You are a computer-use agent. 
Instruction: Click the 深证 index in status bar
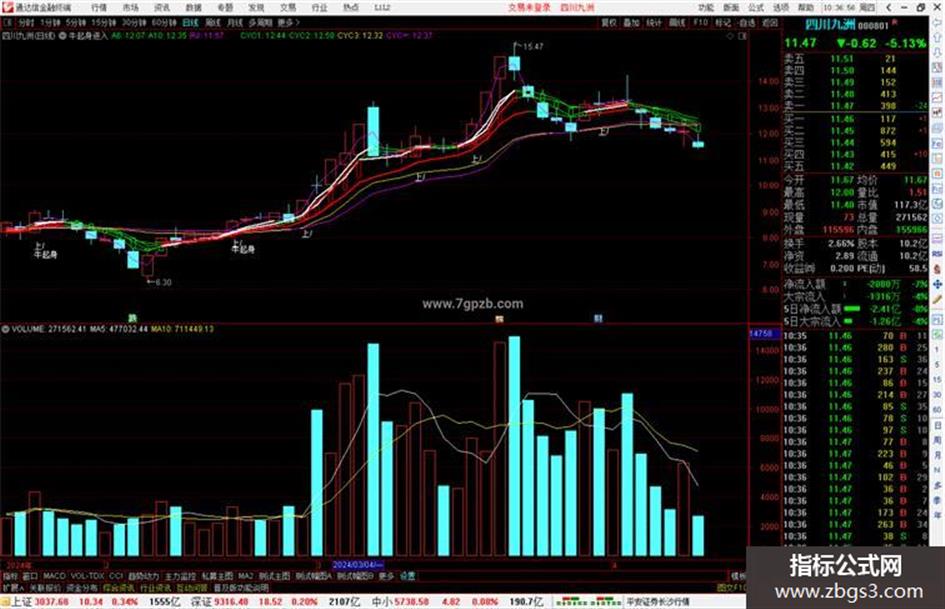coord(201,602)
